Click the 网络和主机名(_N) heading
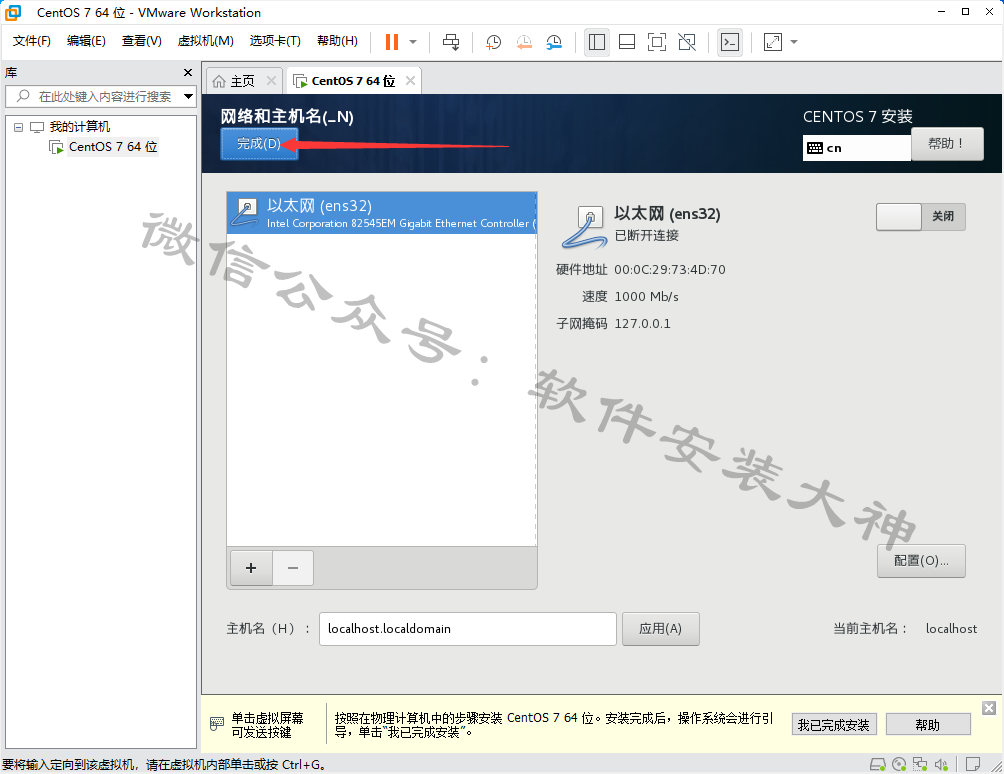The image size is (1004, 774). (287, 117)
